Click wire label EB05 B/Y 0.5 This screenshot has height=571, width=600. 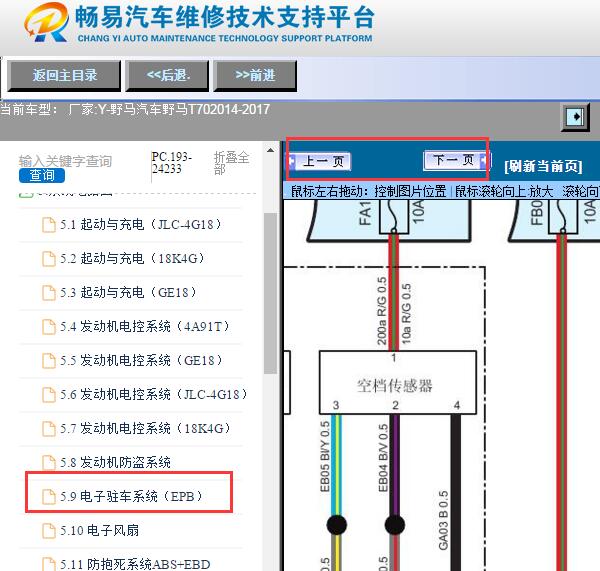click(x=325, y=456)
